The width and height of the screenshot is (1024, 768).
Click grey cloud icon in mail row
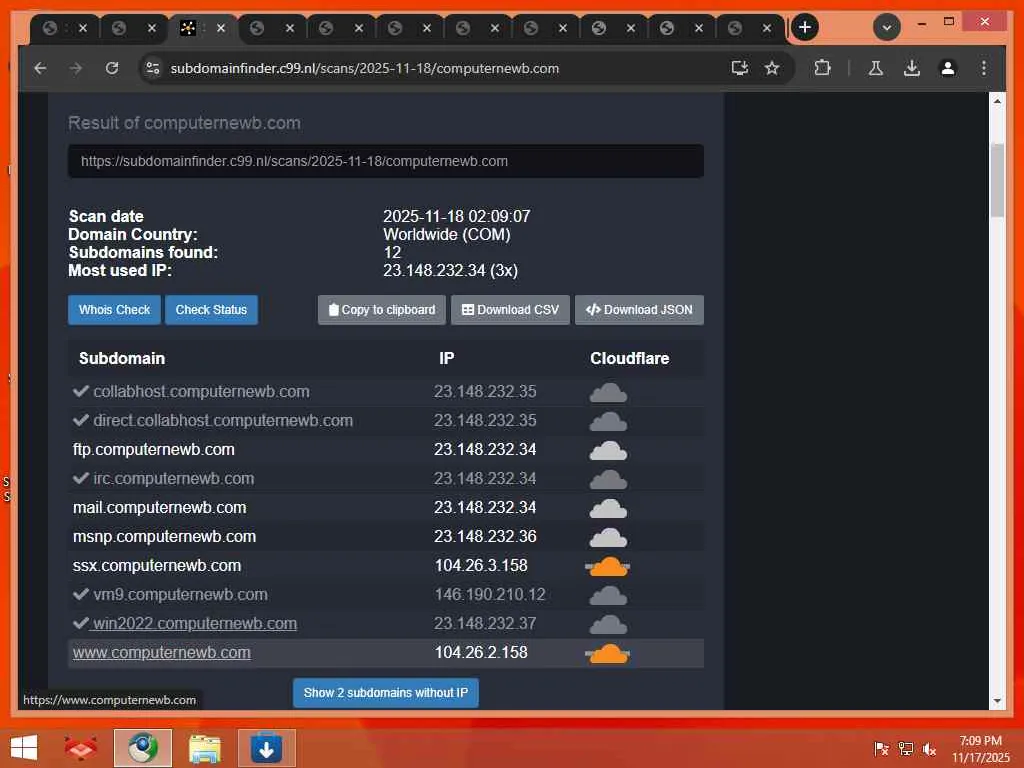pyautogui.click(x=608, y=508)
